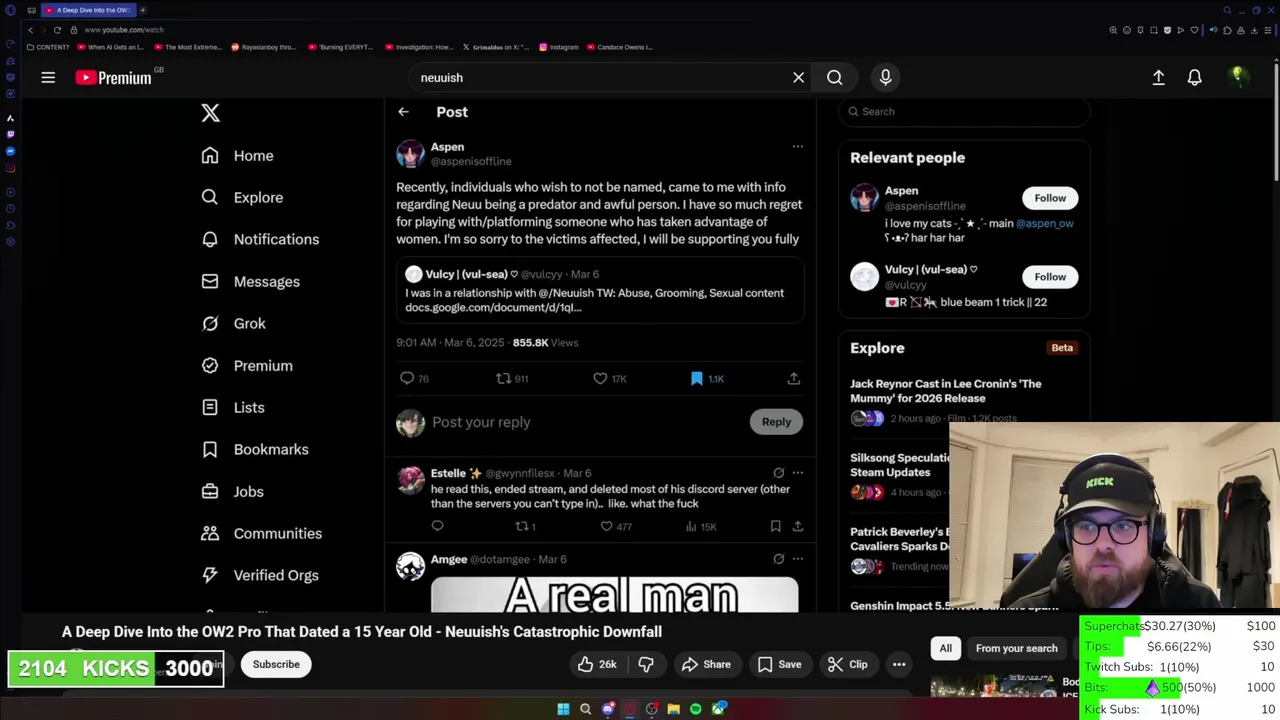Subscribe to the YouTube channel

[x=276, y=664]
